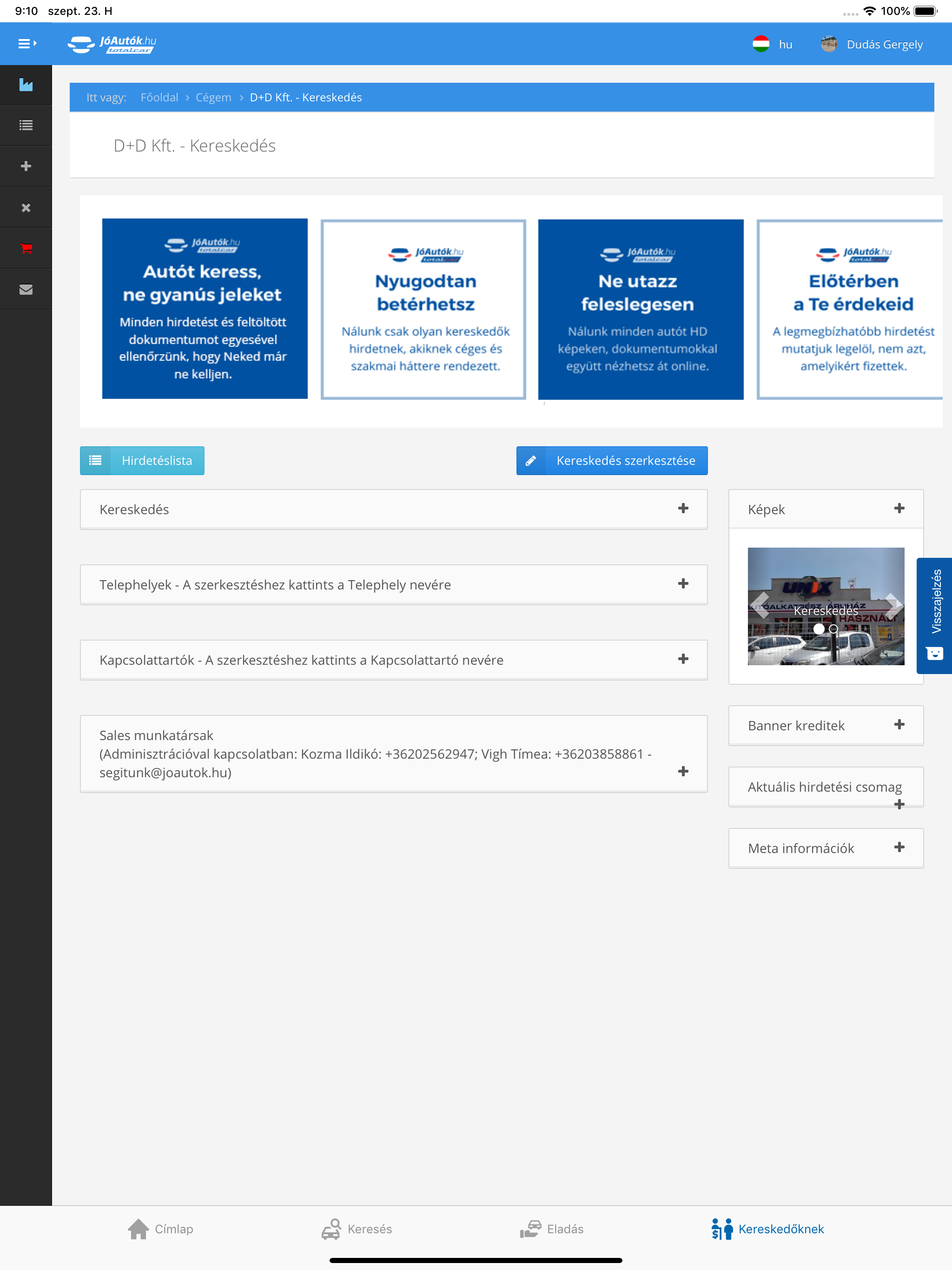Open the envelope messages sidebar icon
This screenshot has width=952, height=1270.
(x=26, y=289)
